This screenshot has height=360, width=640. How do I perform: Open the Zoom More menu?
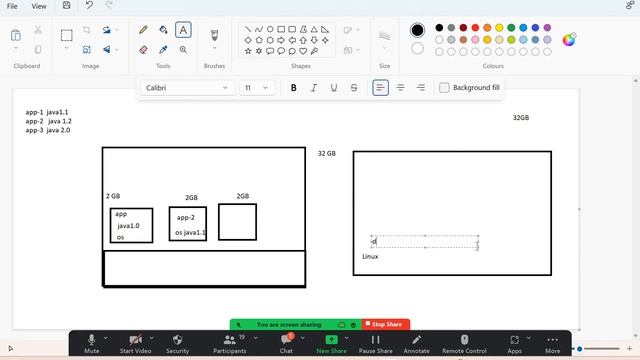552,344
